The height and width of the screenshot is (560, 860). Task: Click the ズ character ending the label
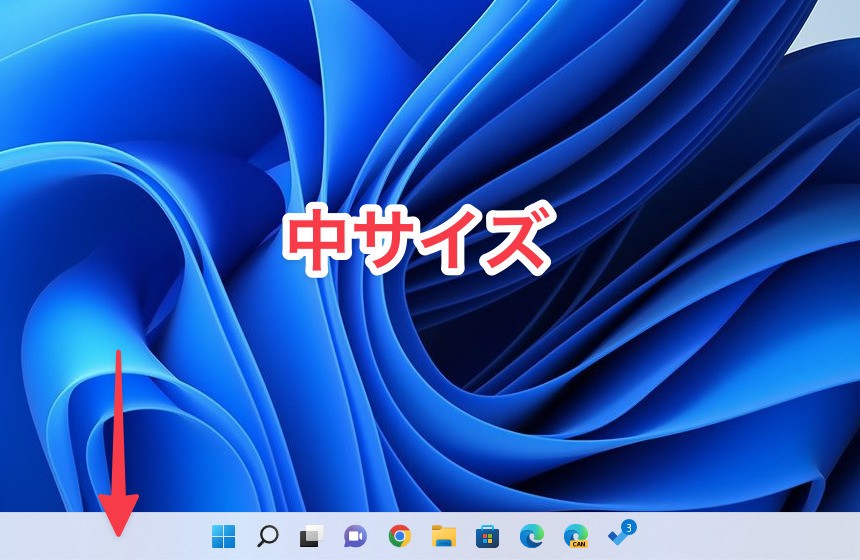(518, 240)
